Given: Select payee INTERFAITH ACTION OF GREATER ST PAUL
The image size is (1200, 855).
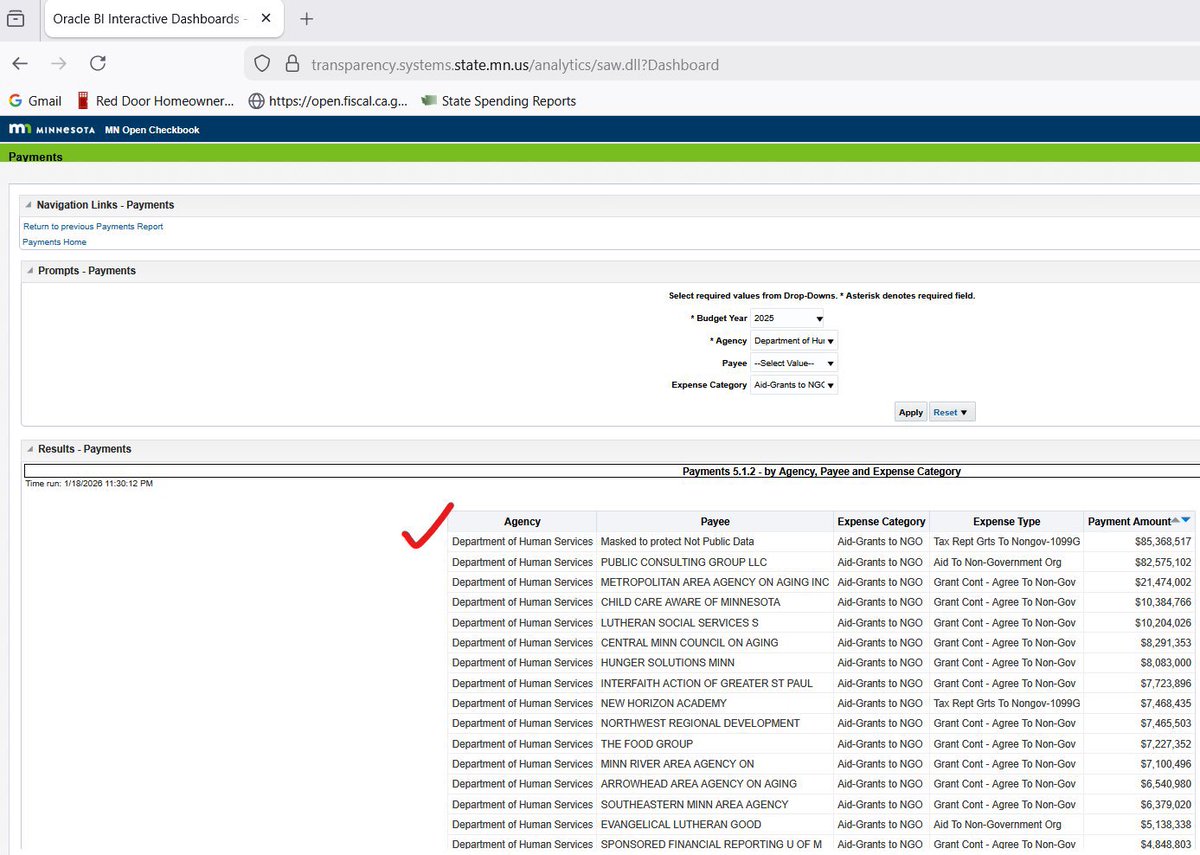Looking at the screenshot, I should tap(706, 683).
